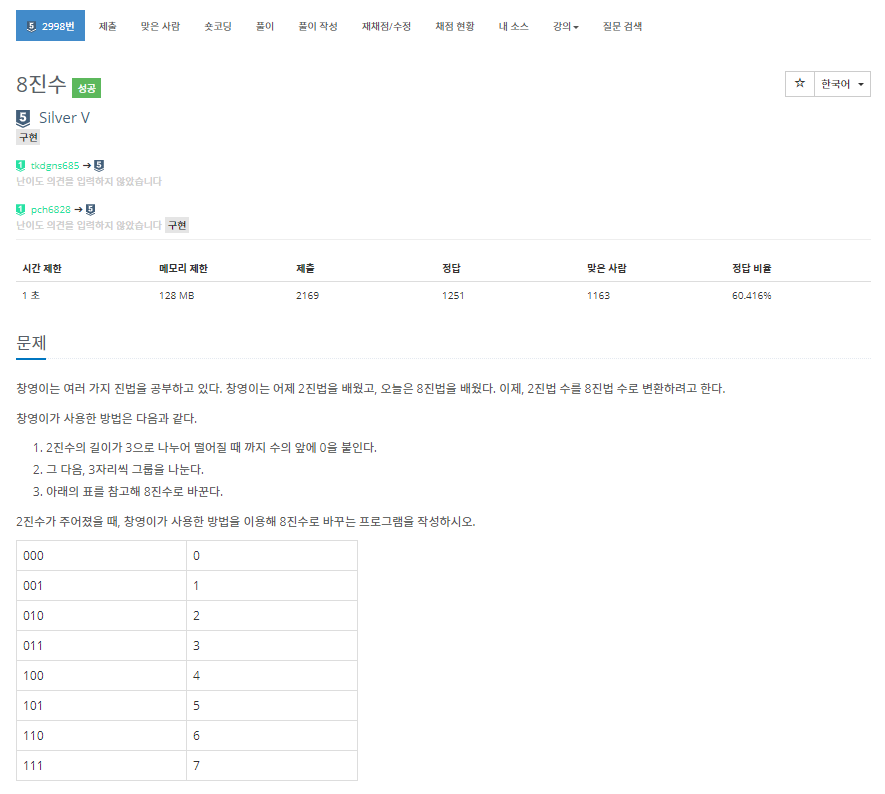This screenshot has width=885, height=794.
Task: Click the 문제 section heading
Action: 31,343
